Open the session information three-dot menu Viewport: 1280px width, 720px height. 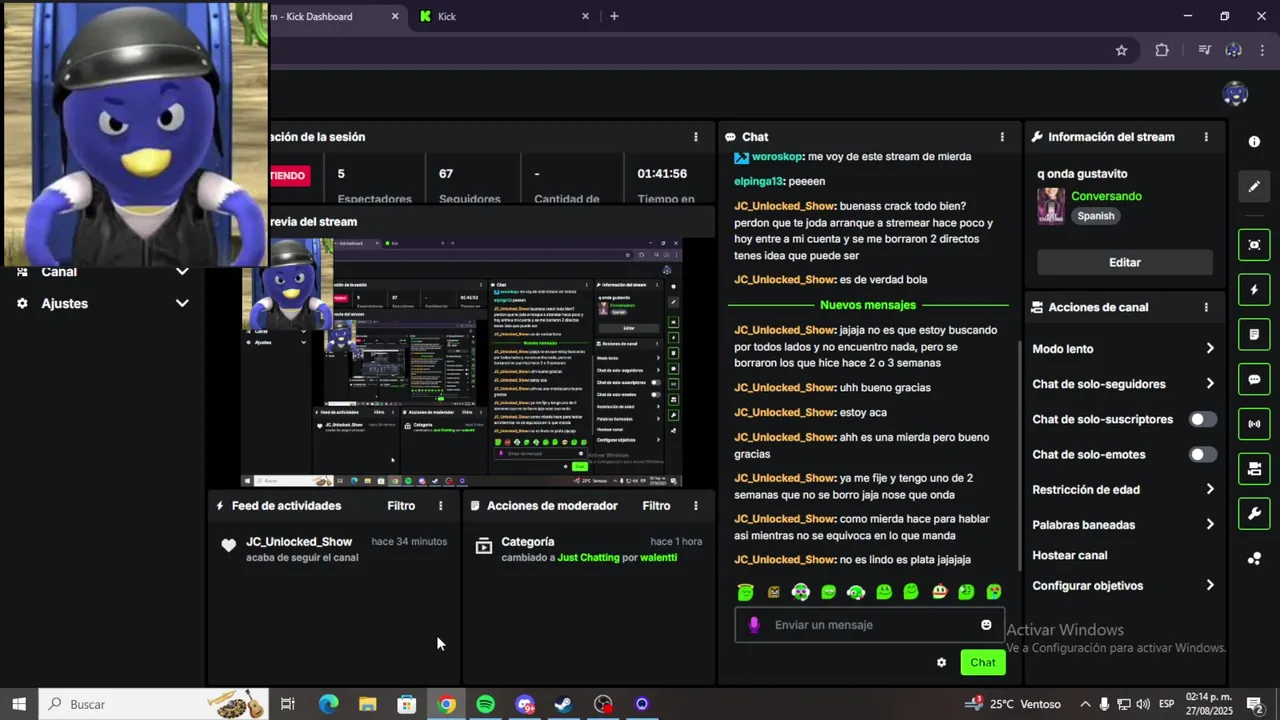(x=696, y=137)
